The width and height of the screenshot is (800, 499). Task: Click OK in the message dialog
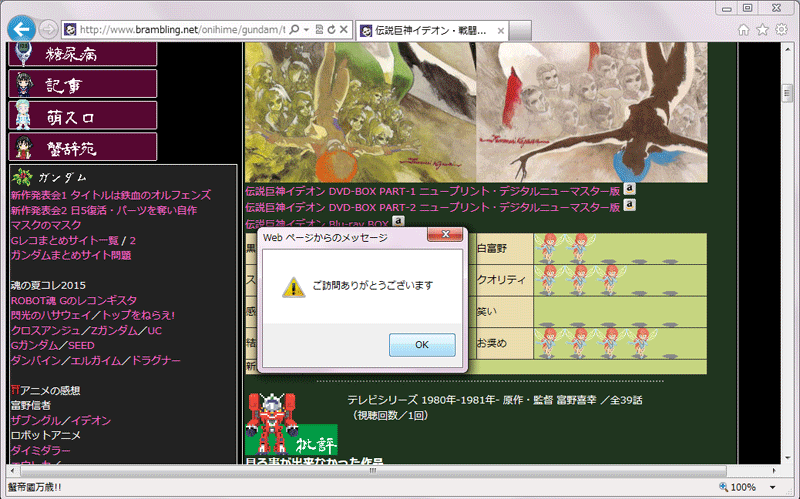pos(422,345)
